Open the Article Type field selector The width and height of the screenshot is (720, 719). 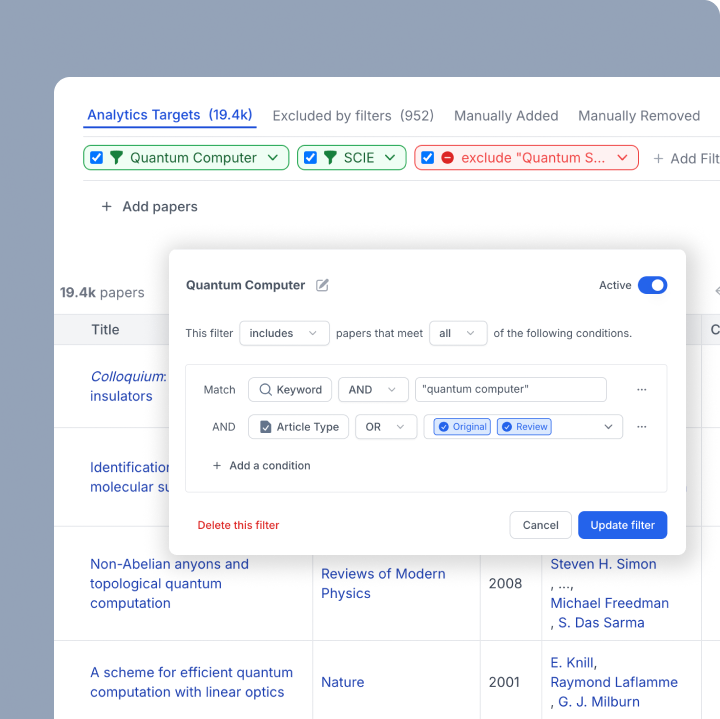pyautogui.click(x=298, y=427)
